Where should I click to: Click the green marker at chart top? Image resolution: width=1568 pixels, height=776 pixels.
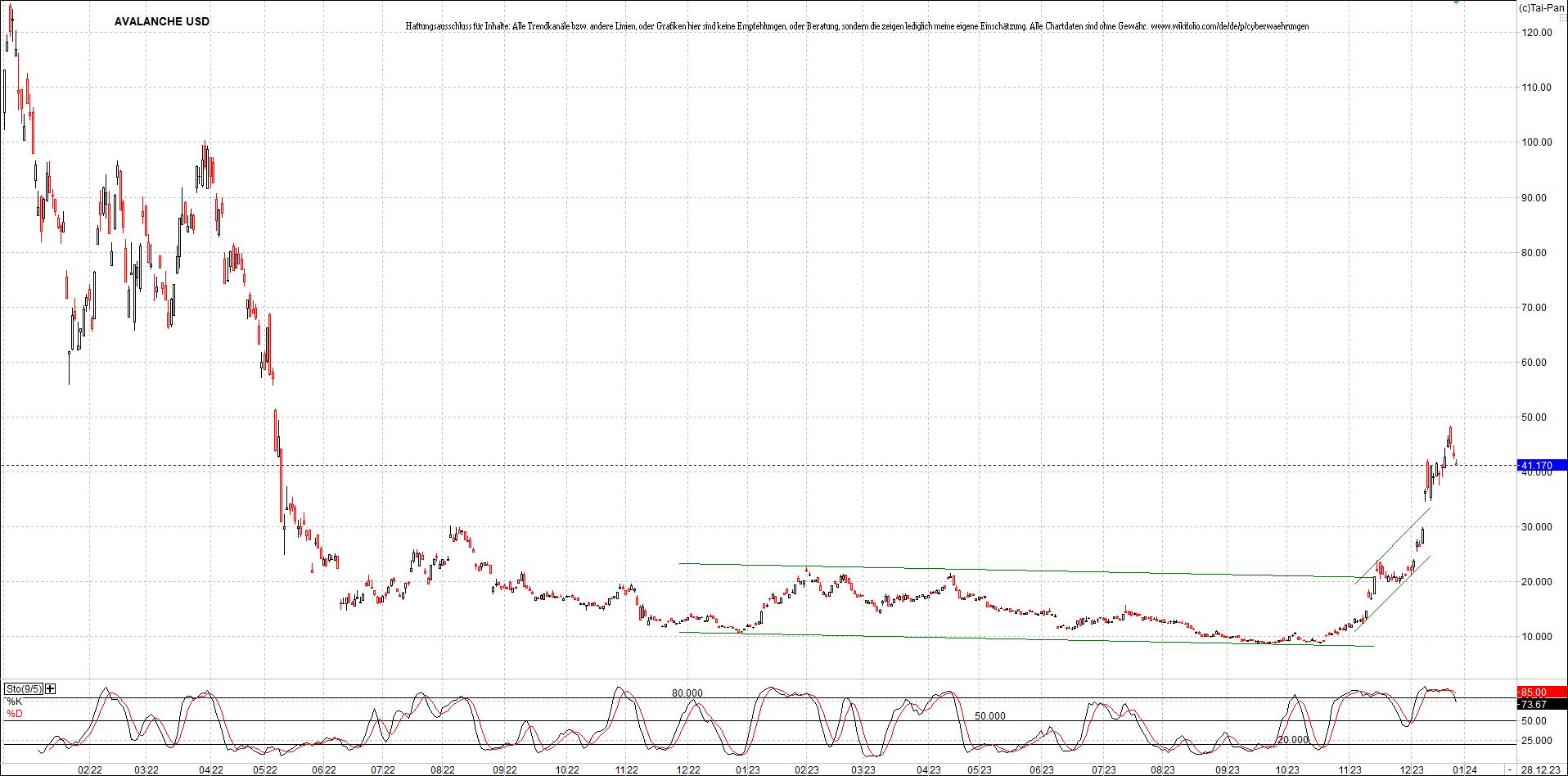1456,2
